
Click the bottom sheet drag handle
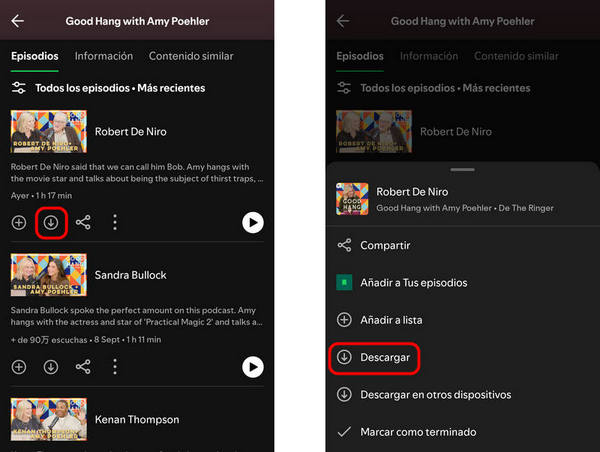click(x=463, y=170)
